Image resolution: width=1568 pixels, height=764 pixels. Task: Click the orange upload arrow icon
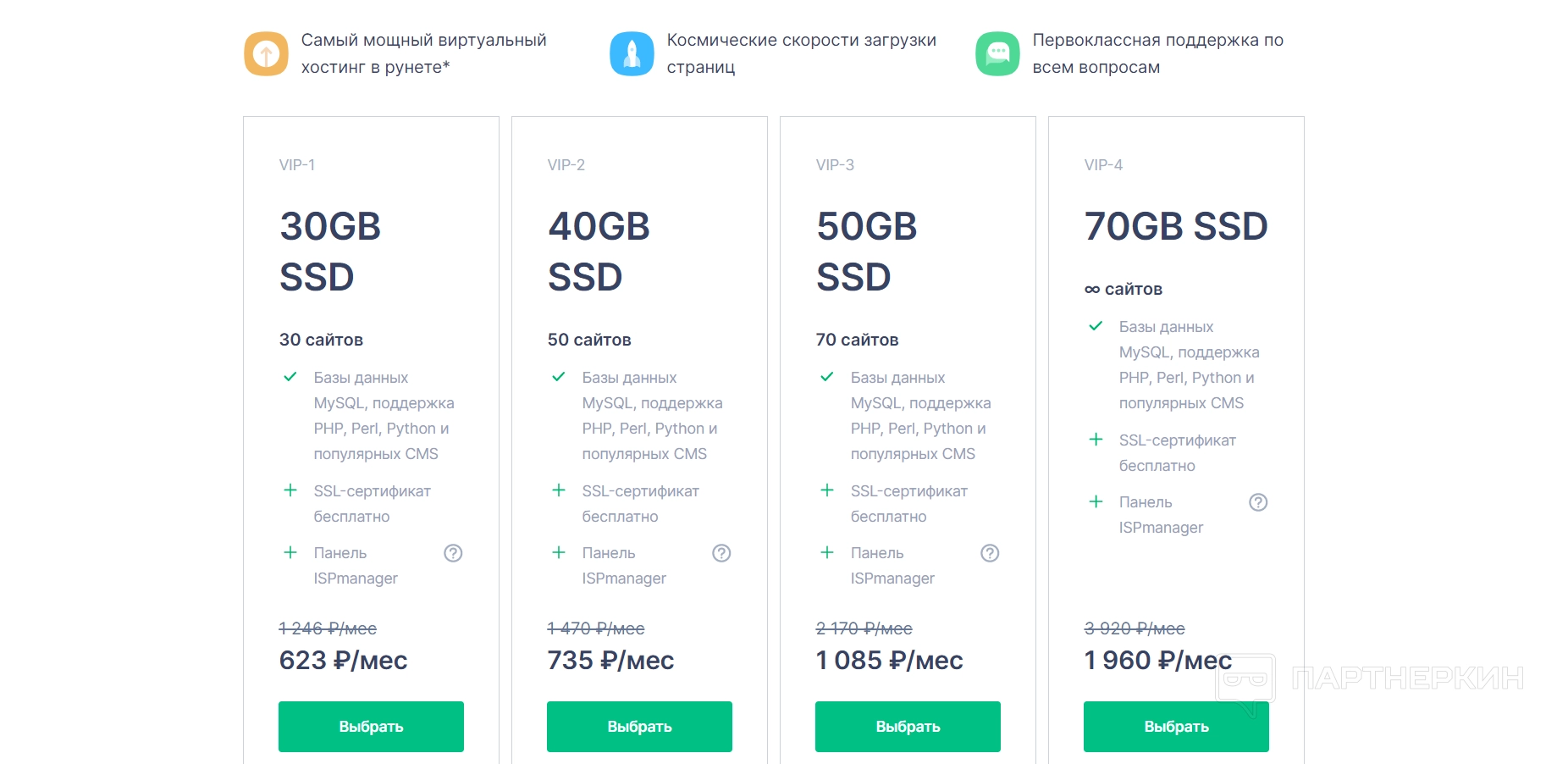266,53
